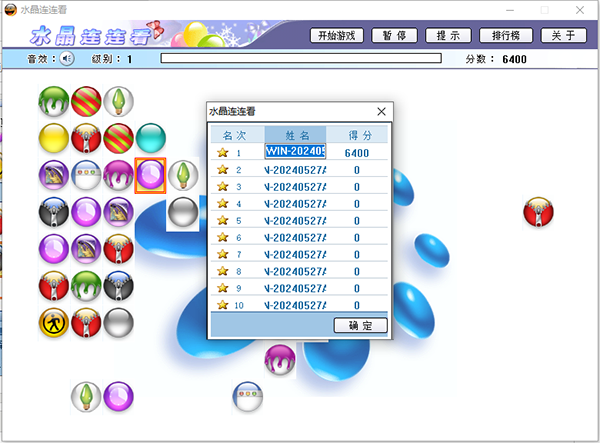Screen dimensions: 600x443
Task: Minimize the 水晶连连看 game window
Action: [510, 10]
